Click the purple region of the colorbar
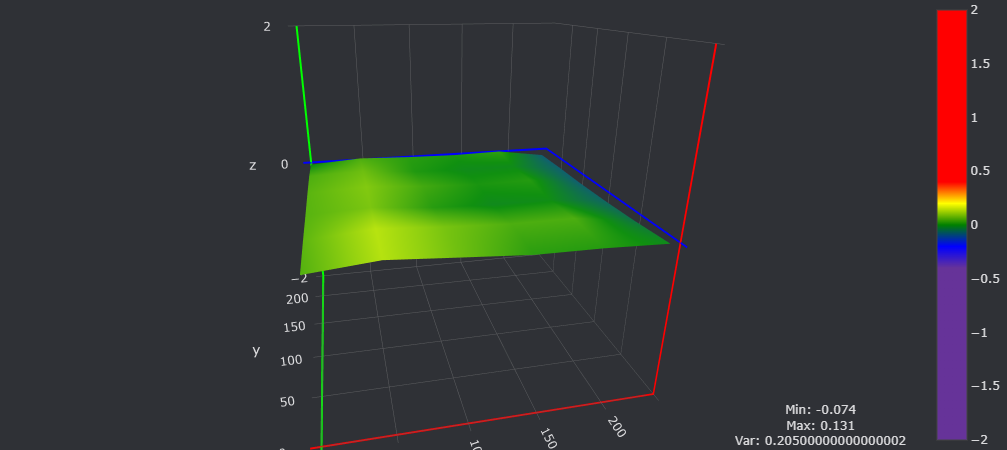 point(951,350)
